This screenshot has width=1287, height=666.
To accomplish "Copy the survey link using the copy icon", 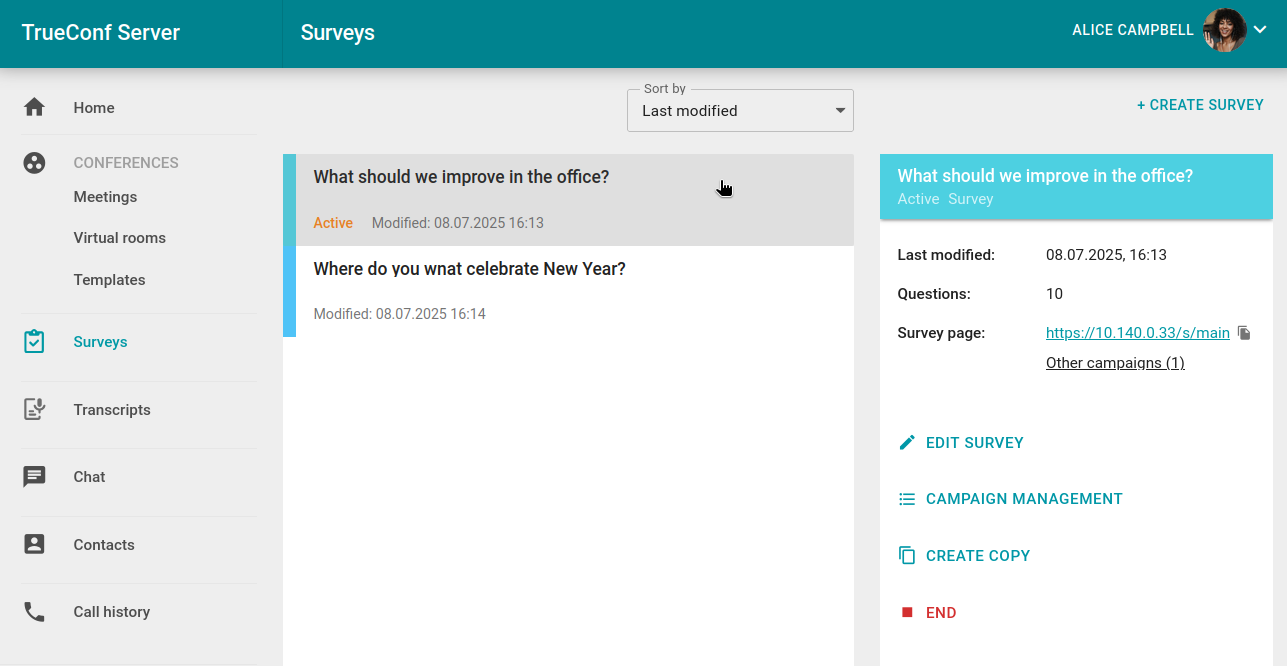I will (1243, 332).
